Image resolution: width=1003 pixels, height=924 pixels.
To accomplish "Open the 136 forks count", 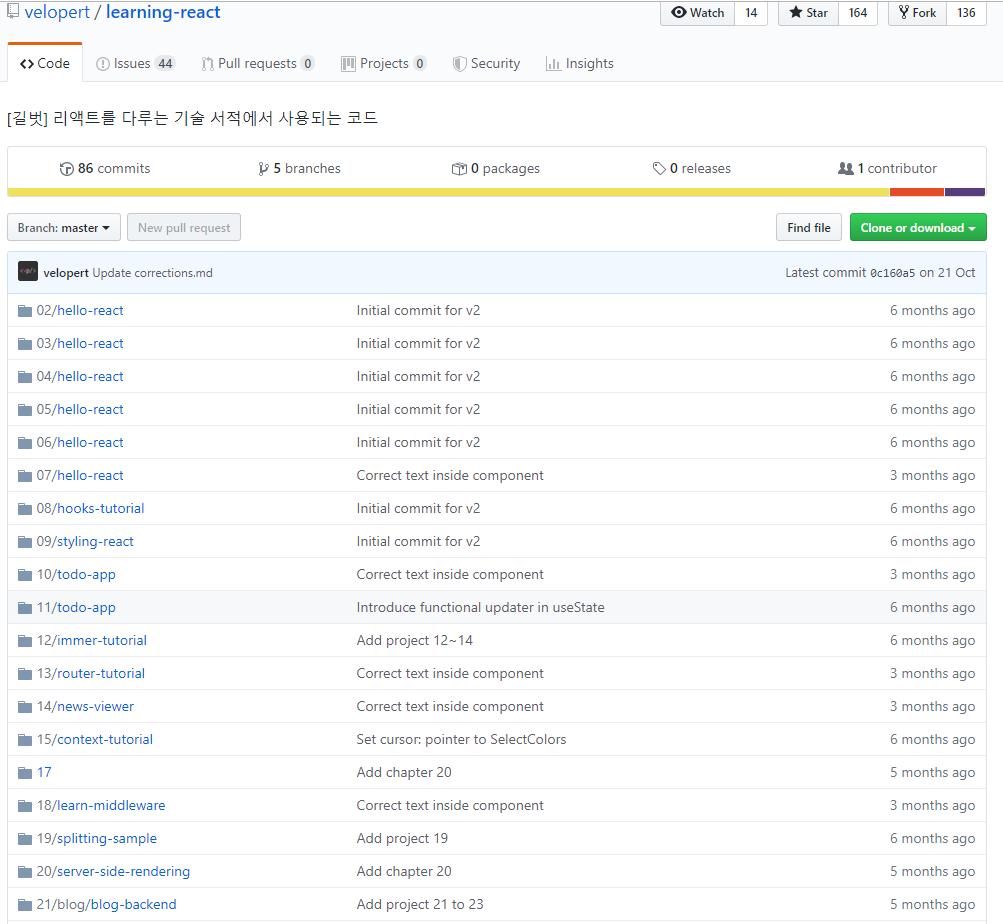I will [x=966, y=13].
